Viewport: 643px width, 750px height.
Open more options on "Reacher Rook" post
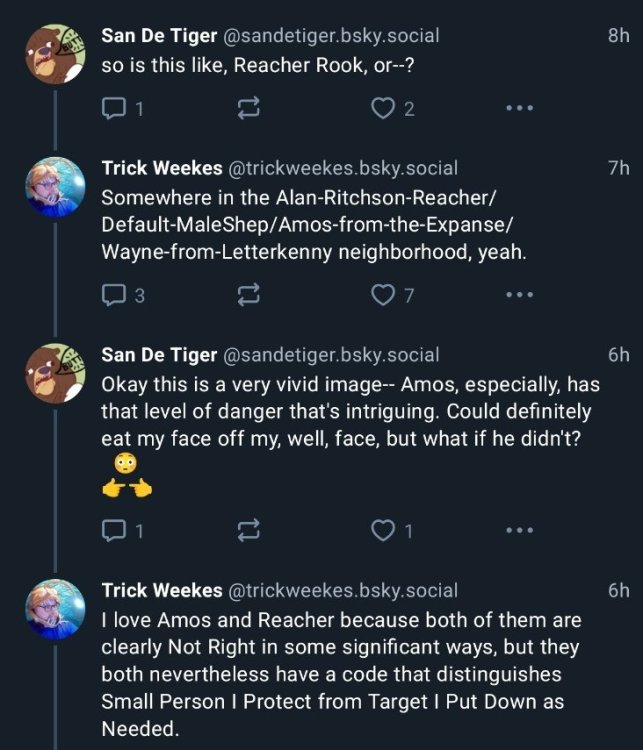(x=519, y=110)
